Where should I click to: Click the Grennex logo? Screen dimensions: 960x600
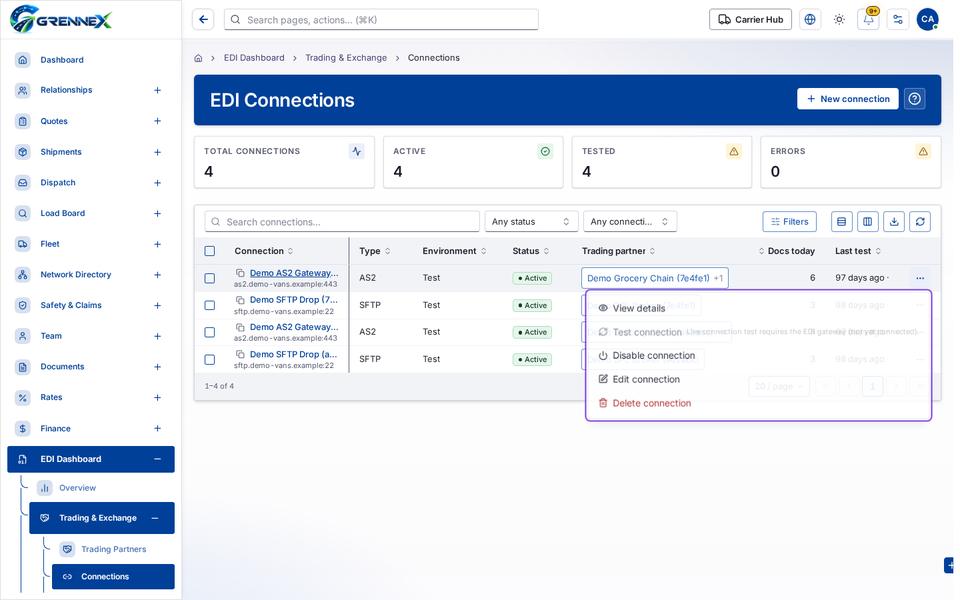[61, 19]
